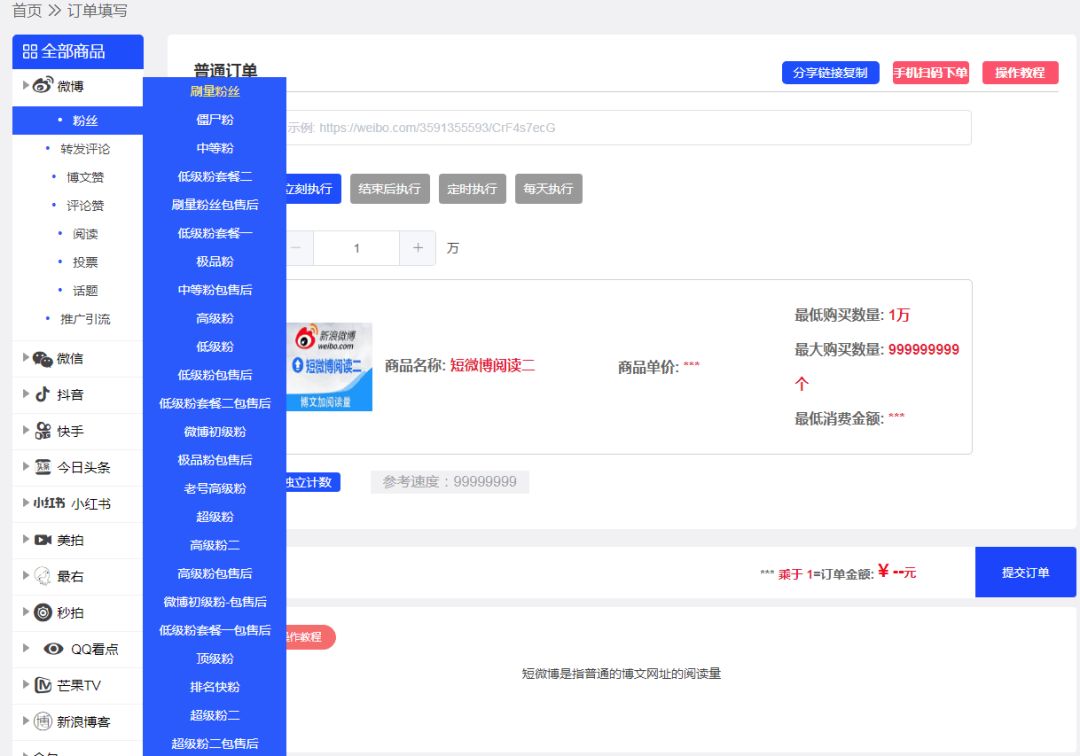Click the quantity number input field
This screenshot has height=756, width=1080.
[356, 248]
